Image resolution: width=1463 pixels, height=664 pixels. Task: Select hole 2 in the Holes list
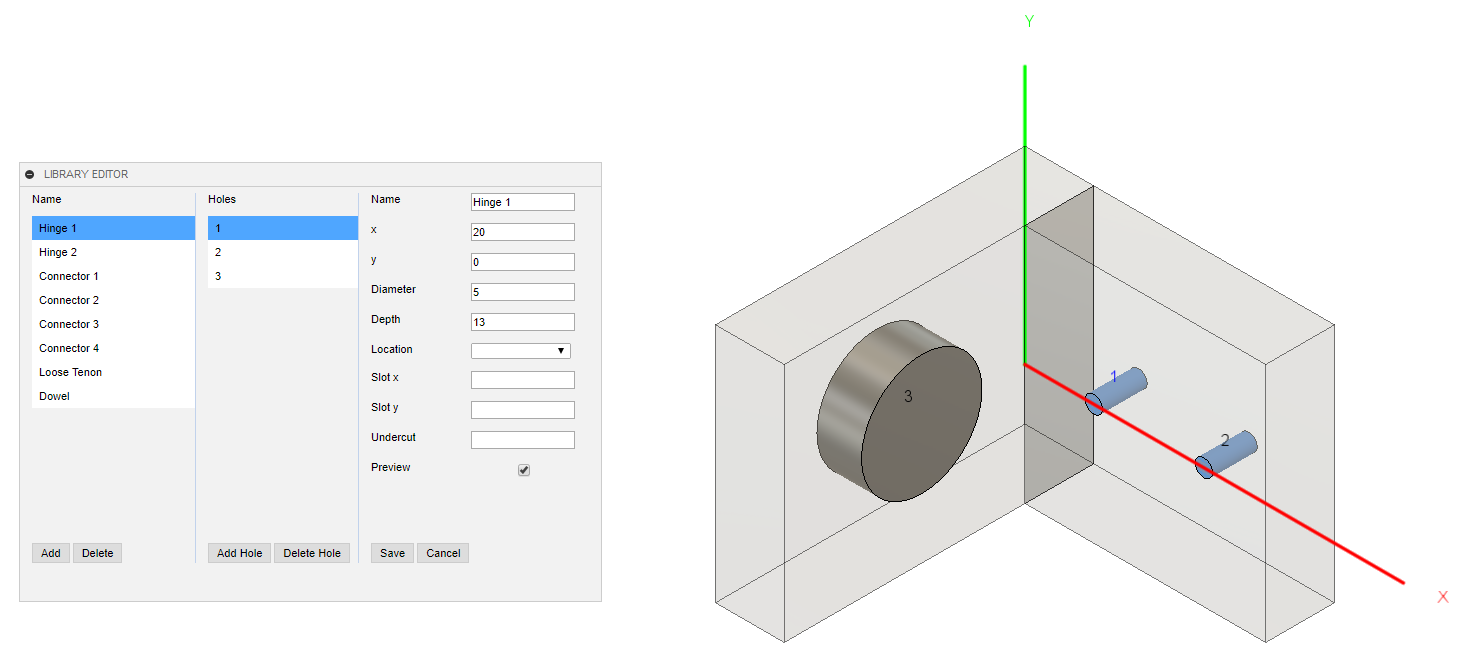[218, 252]
